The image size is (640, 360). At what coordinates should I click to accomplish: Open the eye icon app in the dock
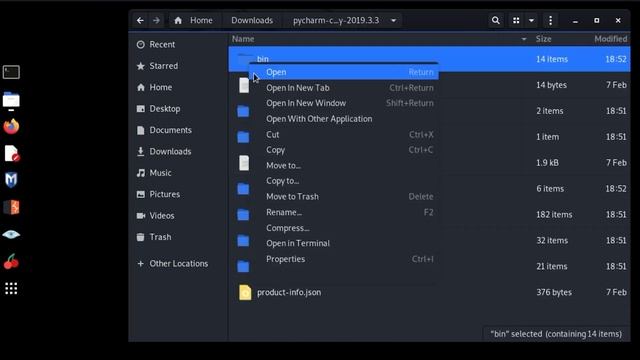coord(11,234)
